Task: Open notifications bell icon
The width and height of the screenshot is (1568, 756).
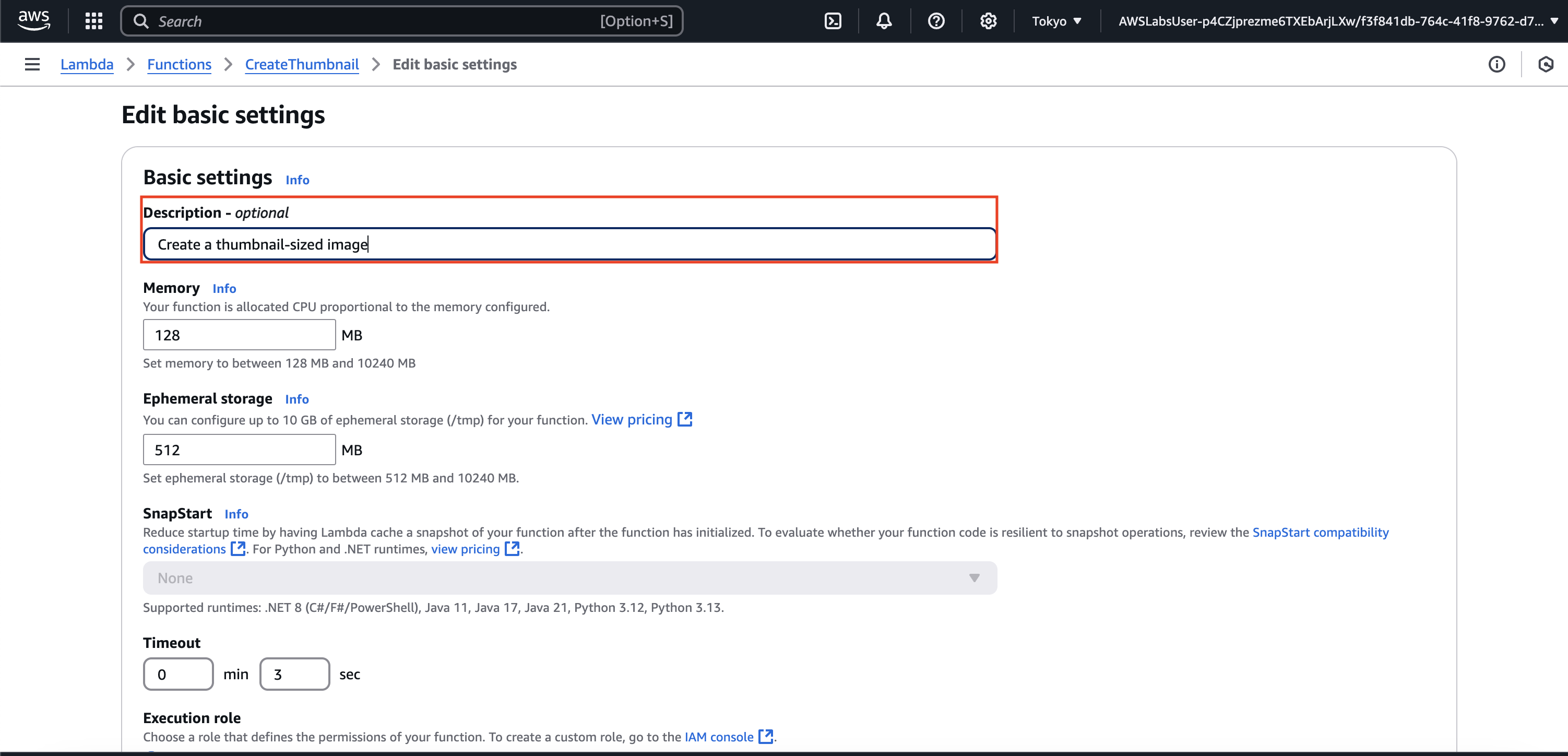Action: (884, 21)
